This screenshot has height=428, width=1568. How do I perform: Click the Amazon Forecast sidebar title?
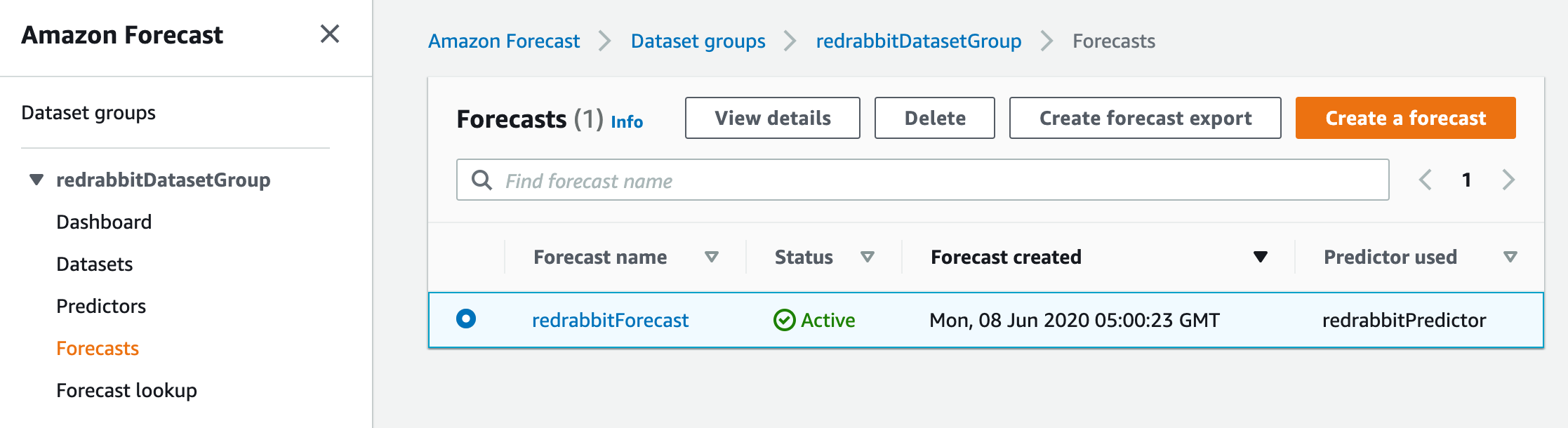tap(122, 34)
